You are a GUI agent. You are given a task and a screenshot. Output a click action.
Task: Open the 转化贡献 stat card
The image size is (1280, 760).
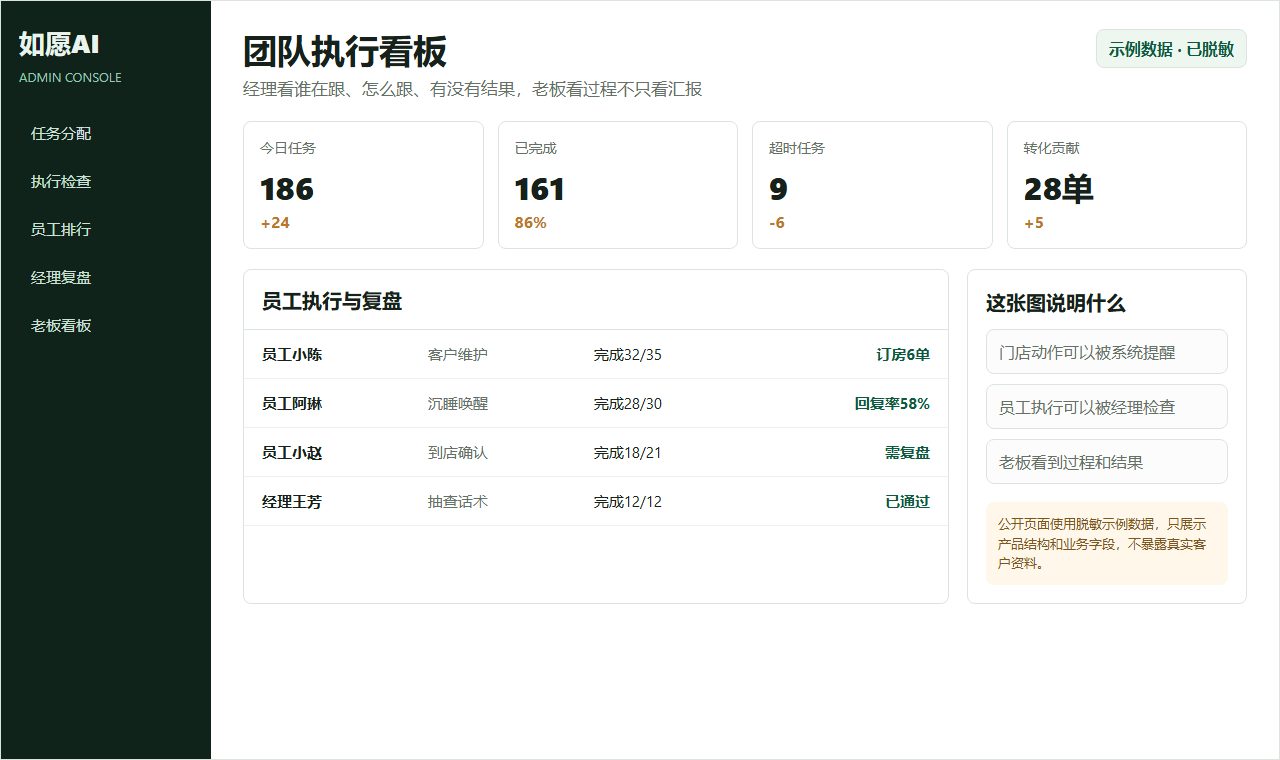point(1127,185)
